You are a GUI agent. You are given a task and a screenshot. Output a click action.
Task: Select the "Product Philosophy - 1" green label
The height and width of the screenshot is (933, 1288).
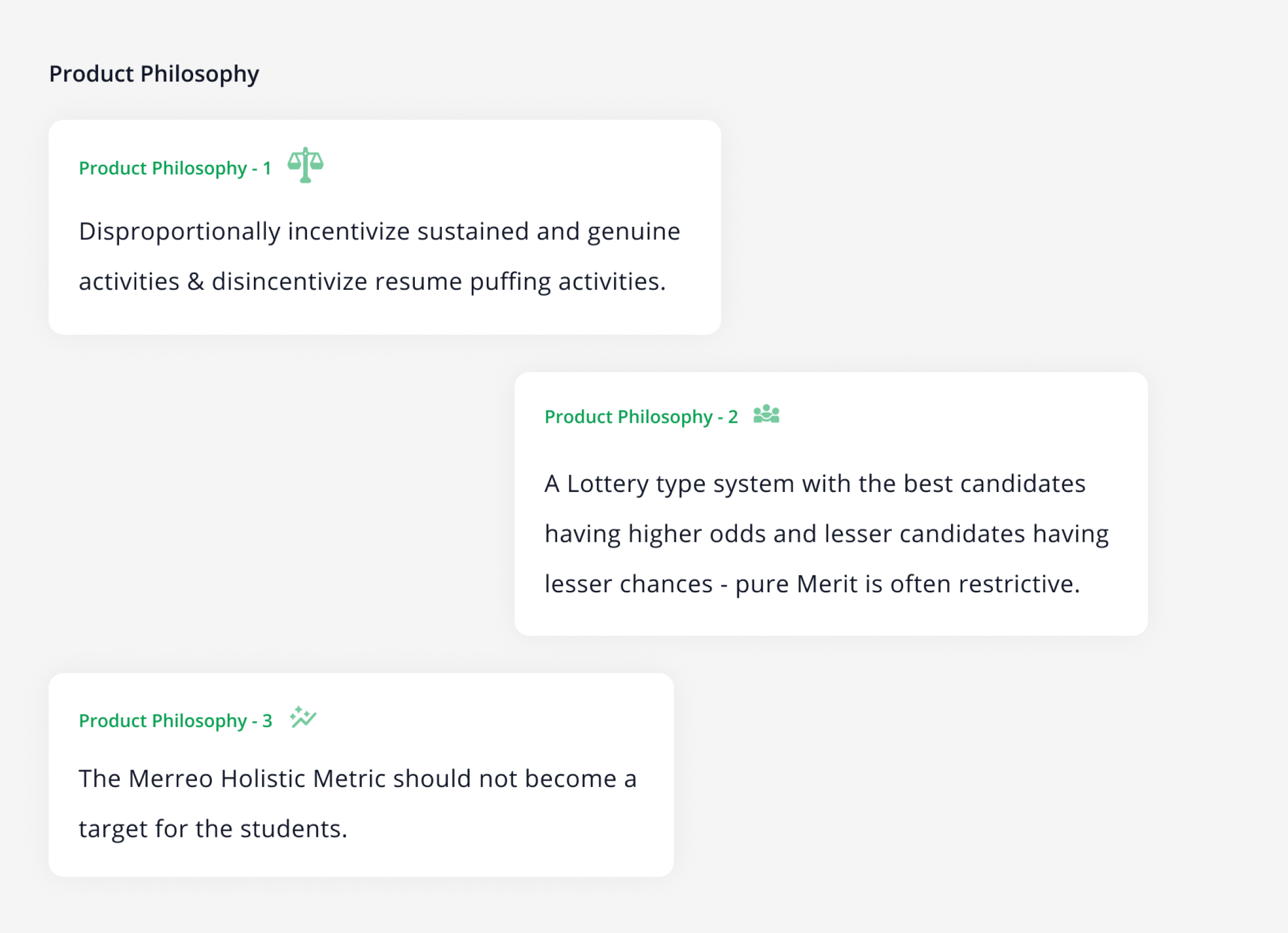coord(175,168)
